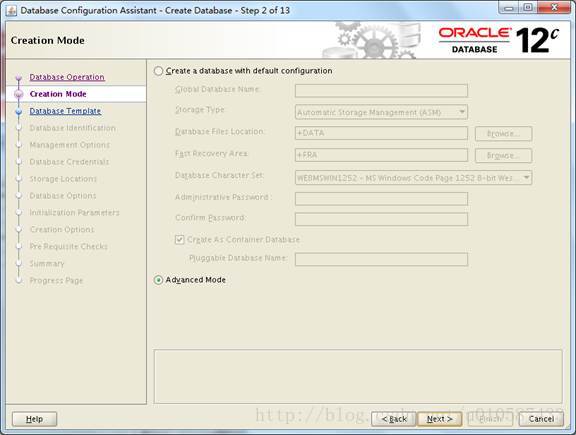Screen dimensions: 576x435
Task: Select the Creation Mode step
Action: pos(58,94)
